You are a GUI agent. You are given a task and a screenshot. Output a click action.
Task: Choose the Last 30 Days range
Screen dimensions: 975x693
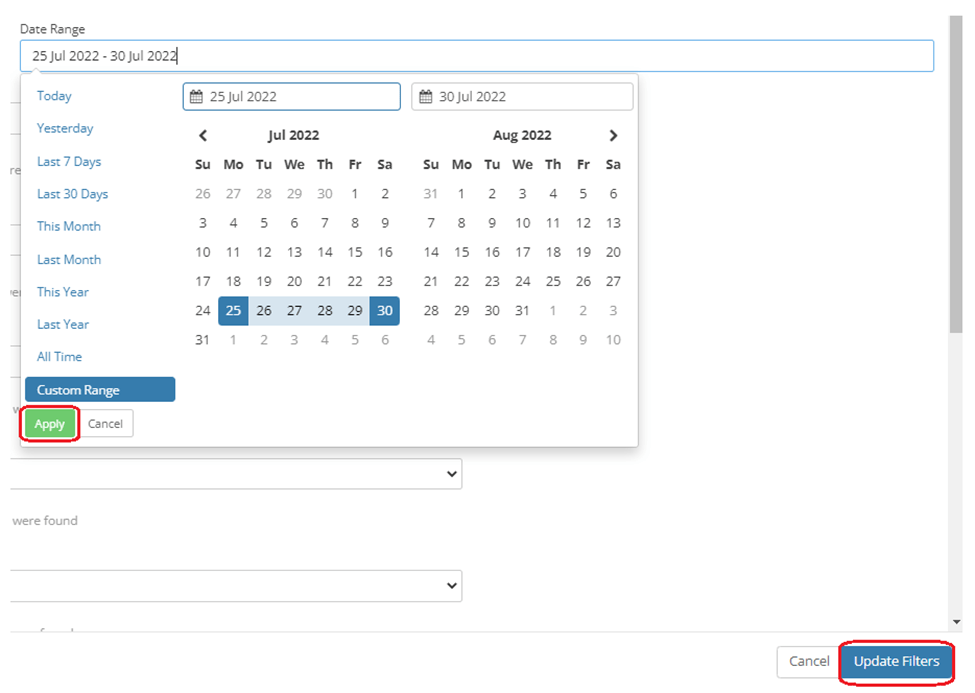coord(72,193)
